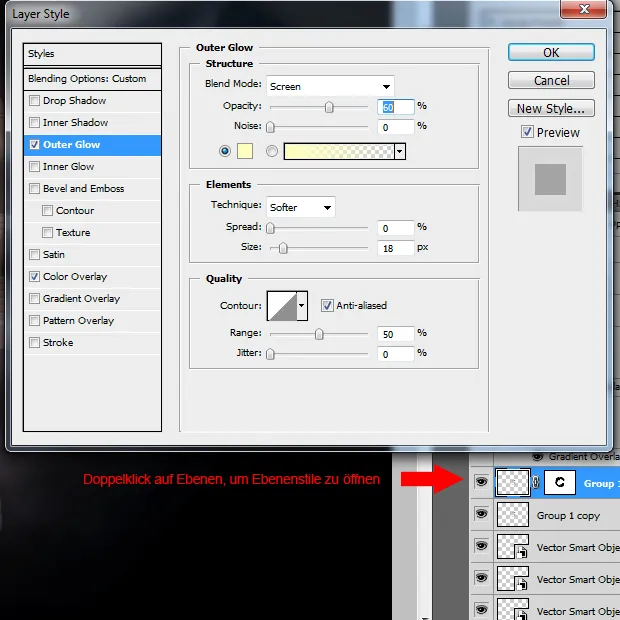Click the OK button
The image size is (620, 620).
551,52
